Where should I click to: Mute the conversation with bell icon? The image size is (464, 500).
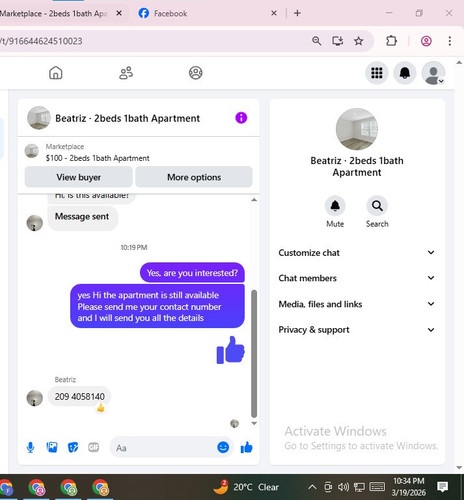335,206
